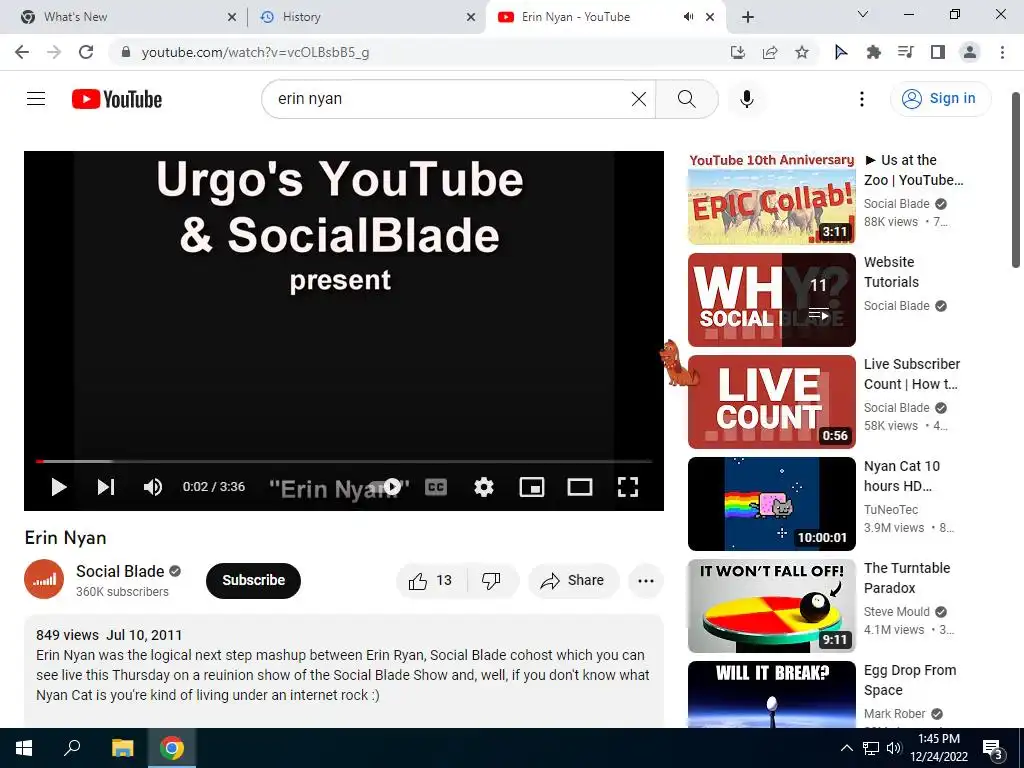The image size is (1024, 768).
Task: Open Social Blade channel name link
Action: (x=120, y=571)
